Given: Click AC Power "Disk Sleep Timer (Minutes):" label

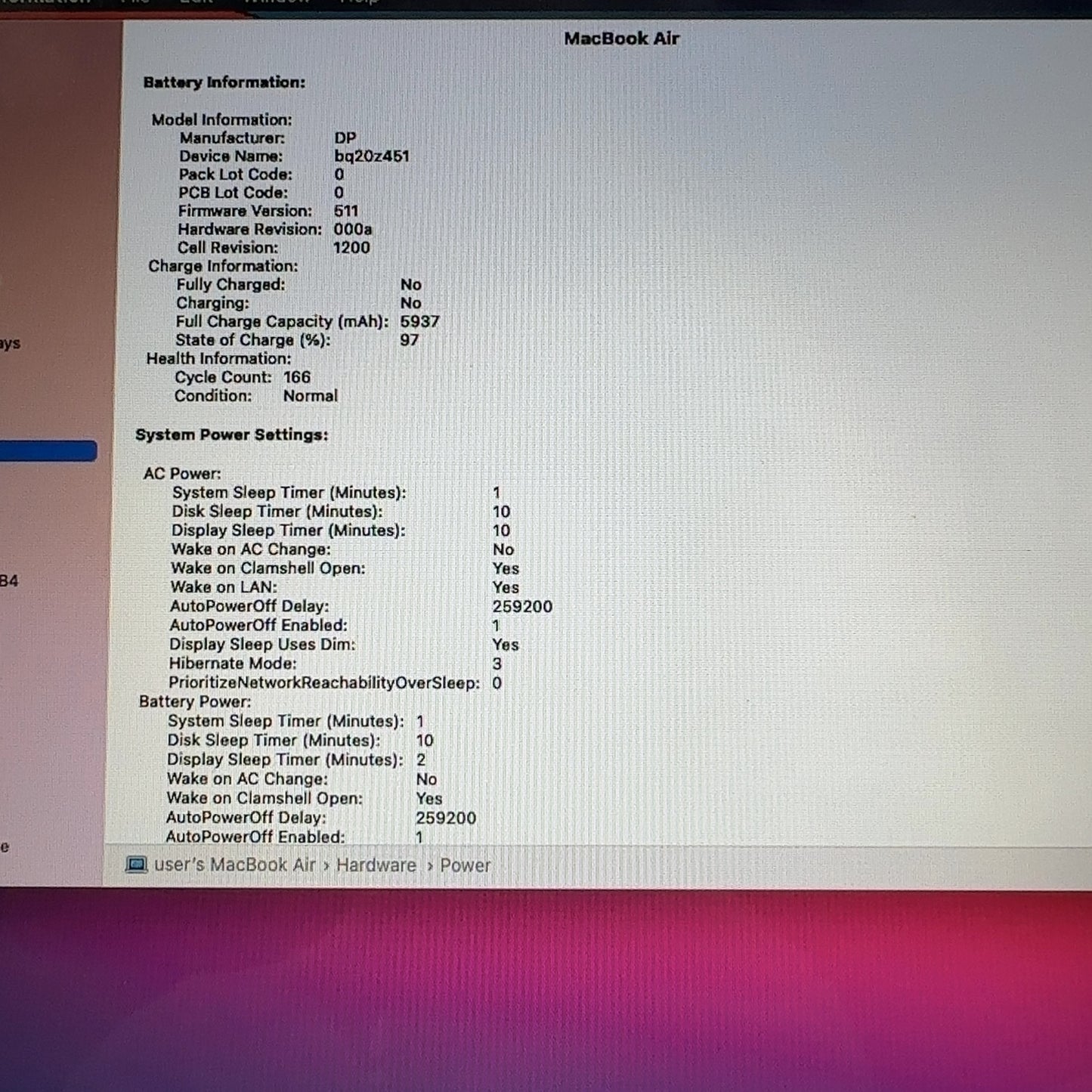Looking at the screenshot, I should [277, 512].
